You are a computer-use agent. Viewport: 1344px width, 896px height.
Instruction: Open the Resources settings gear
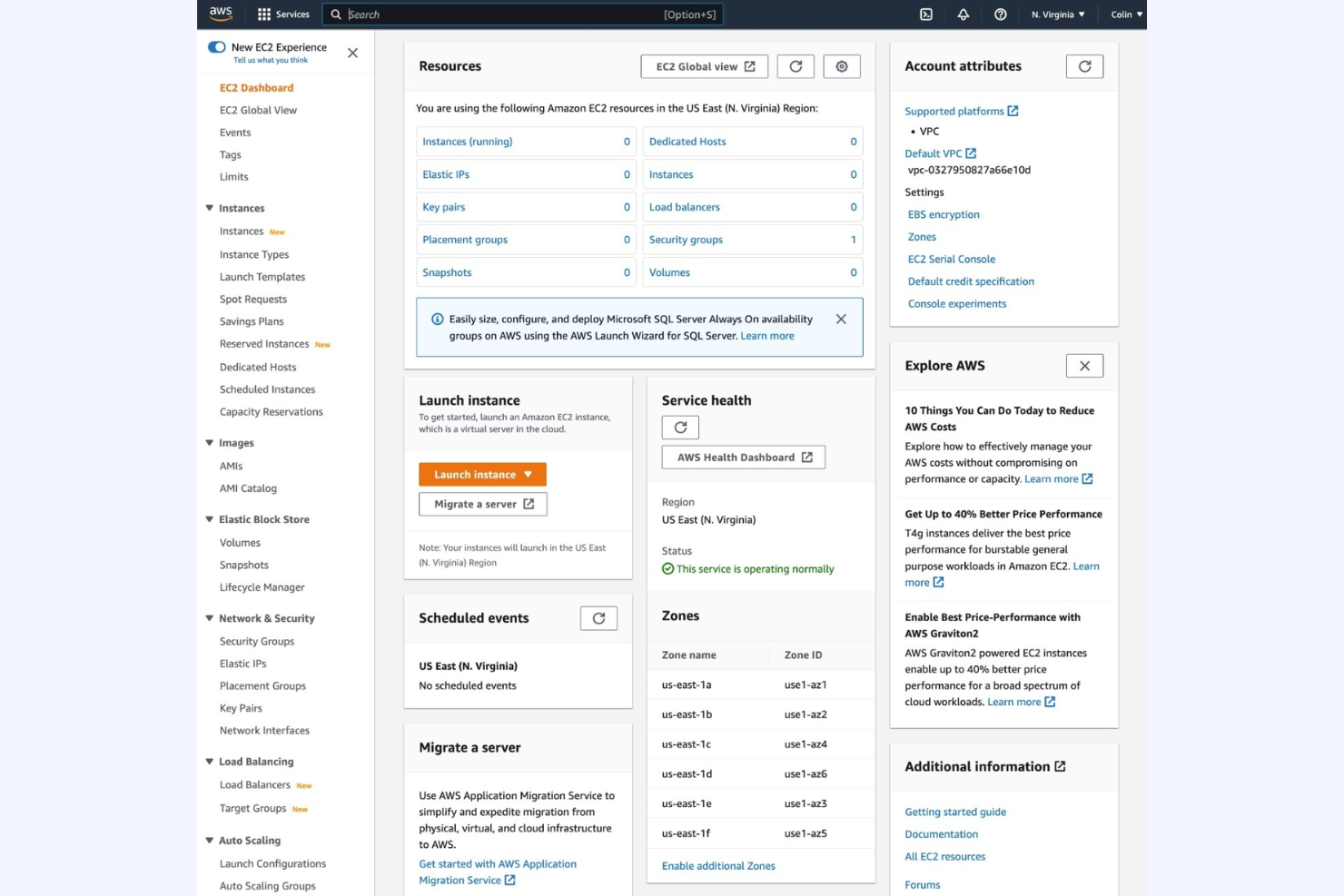pyautogui.click(x=841, y=65)
